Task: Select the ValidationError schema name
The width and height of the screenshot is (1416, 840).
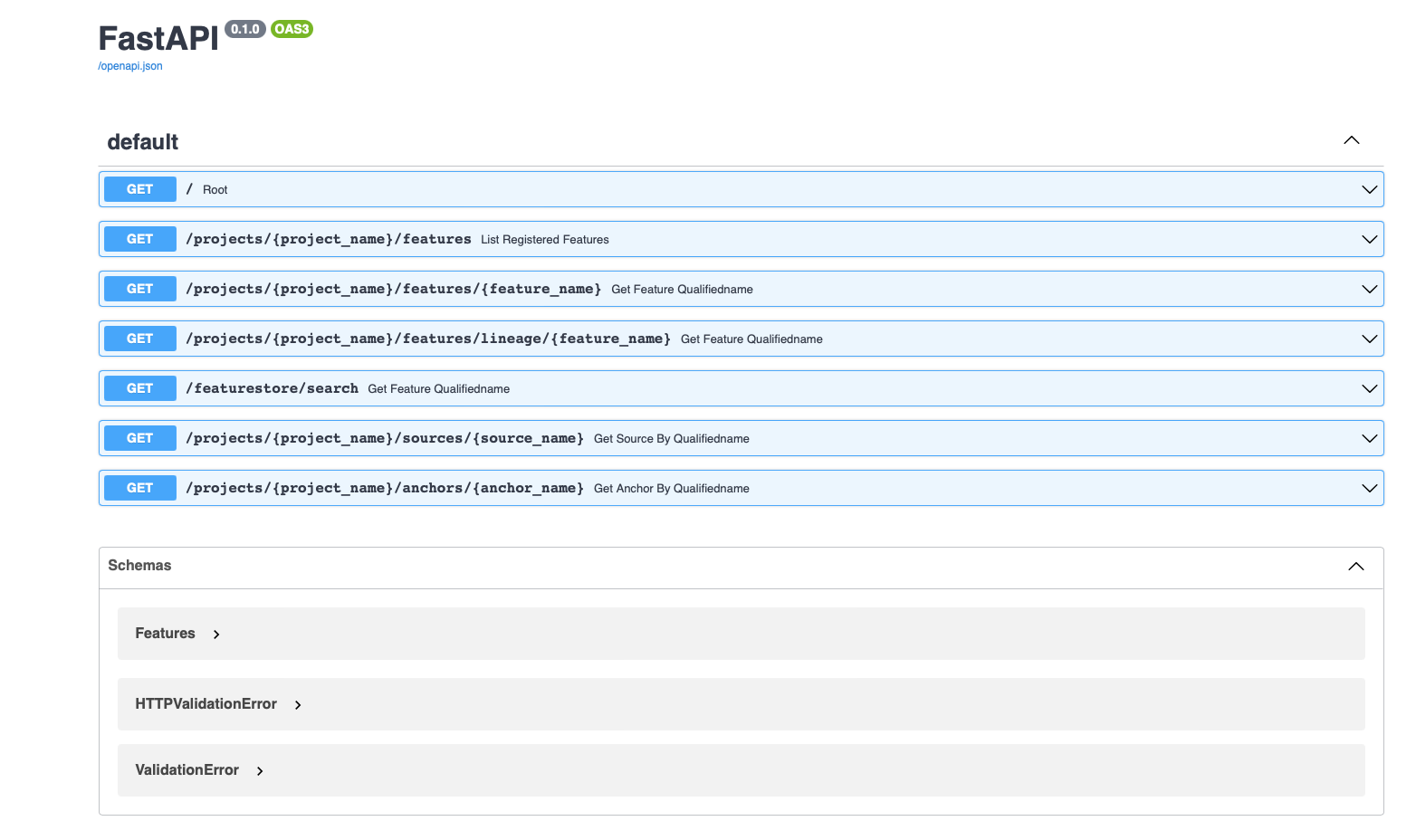Action: click(x=187, y=769)
